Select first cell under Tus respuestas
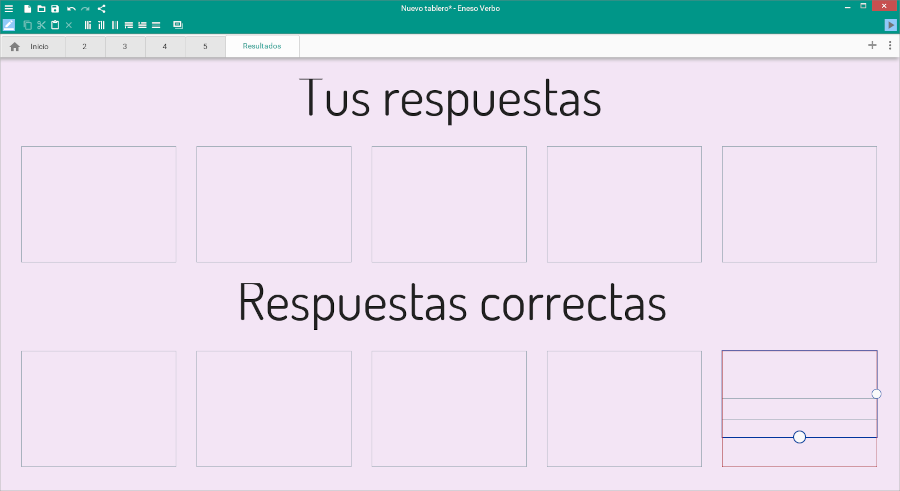The width and height of the screenshot is (900, 491). tap(99, 204)
